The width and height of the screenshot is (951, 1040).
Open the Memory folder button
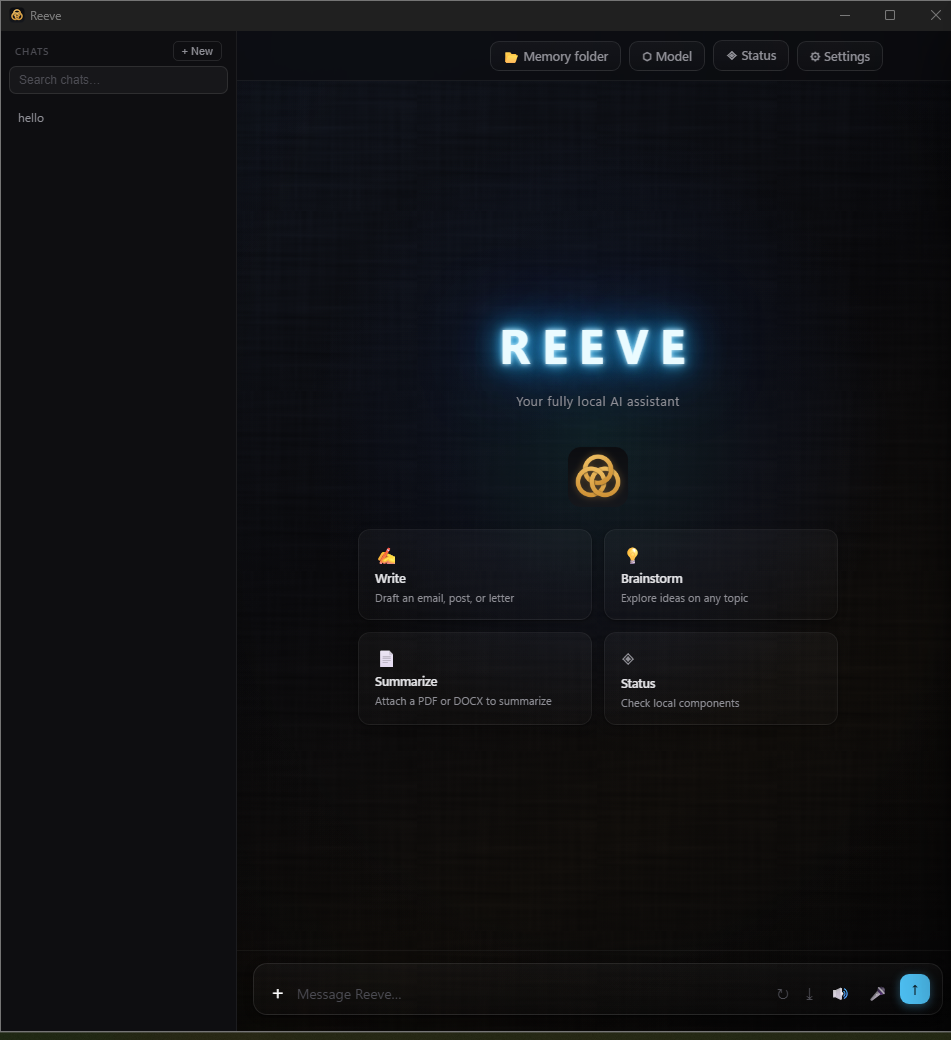point(555,56)
